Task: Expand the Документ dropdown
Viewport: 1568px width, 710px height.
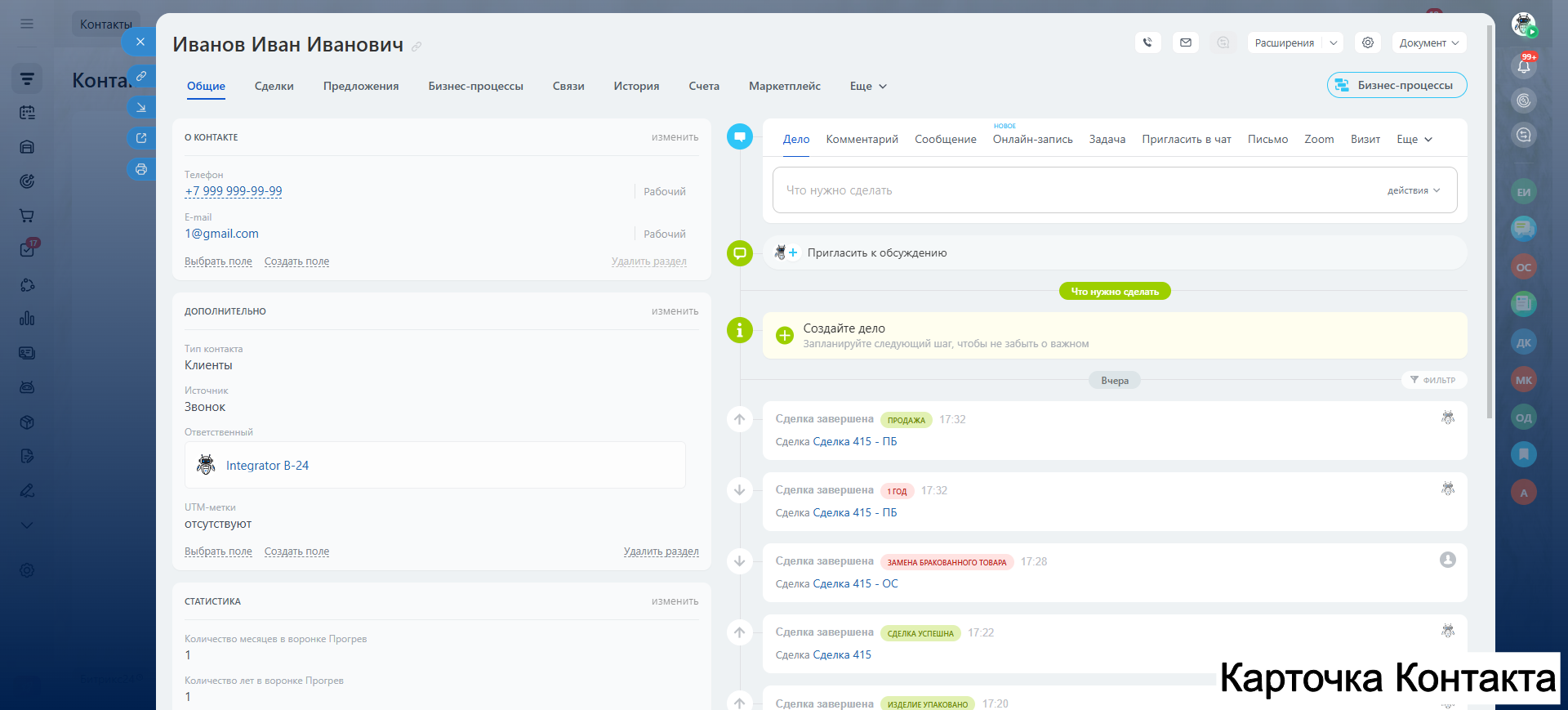Action: (1428, 42)
